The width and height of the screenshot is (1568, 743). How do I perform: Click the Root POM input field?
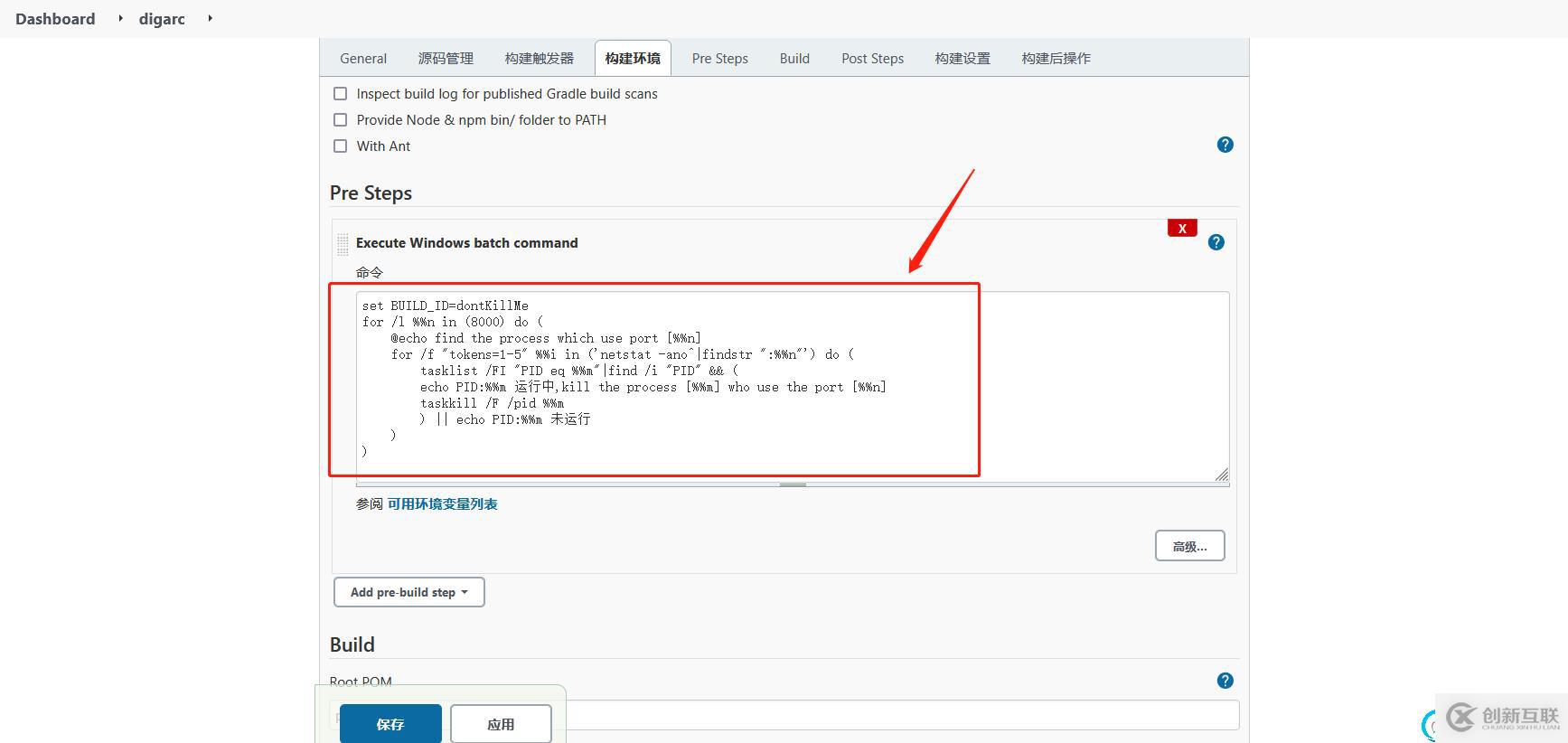tap(784, 715)
